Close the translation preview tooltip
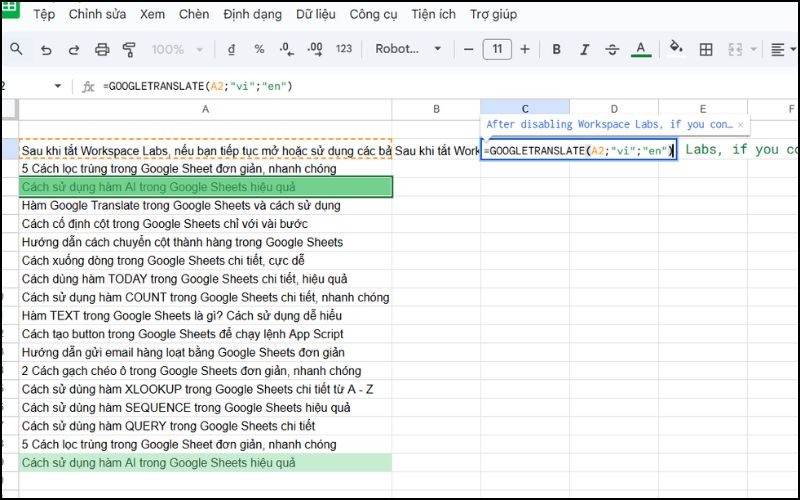The image size is (800, 500). tap(741, 124)
